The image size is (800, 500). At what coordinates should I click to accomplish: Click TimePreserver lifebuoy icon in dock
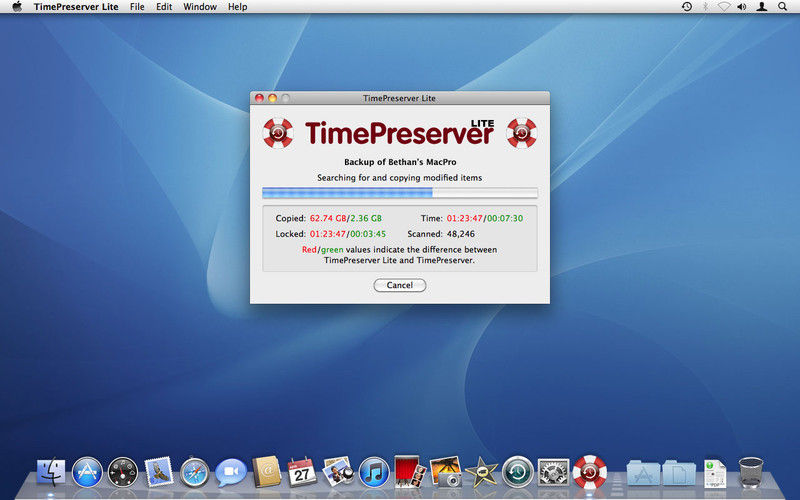(590, 471)
